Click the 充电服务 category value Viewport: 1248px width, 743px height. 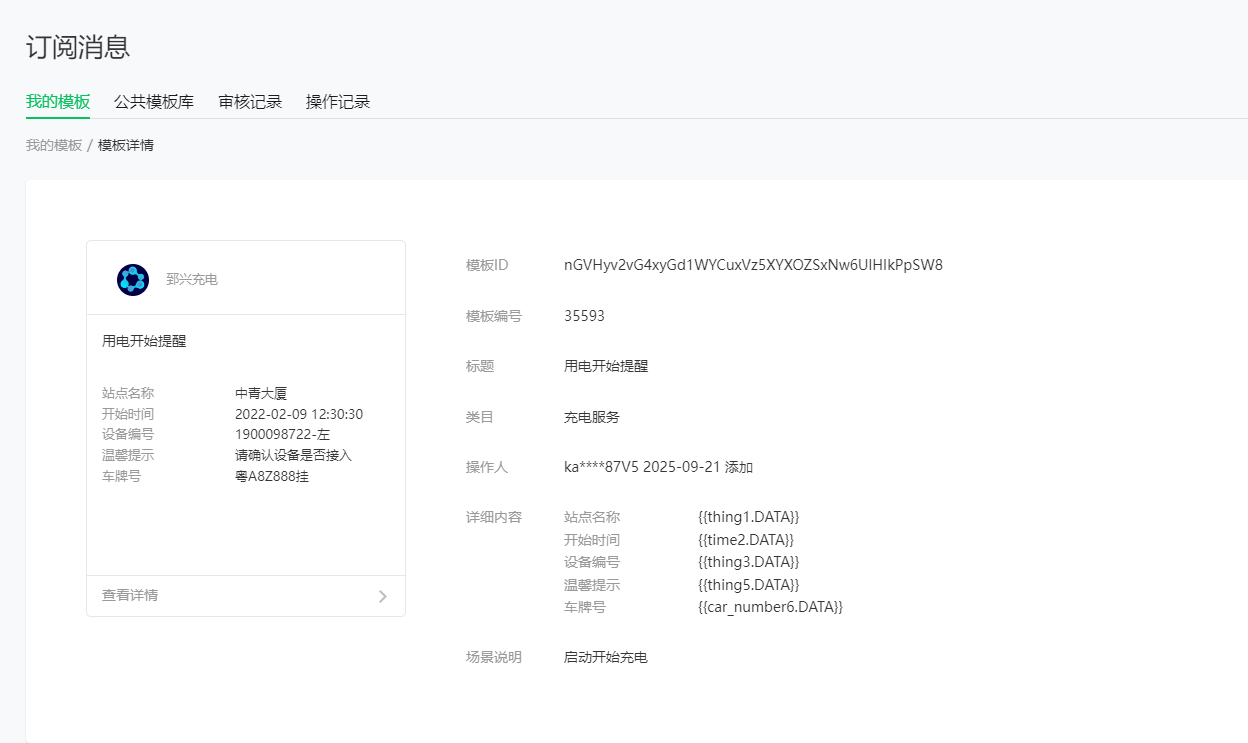click(592, 417)
